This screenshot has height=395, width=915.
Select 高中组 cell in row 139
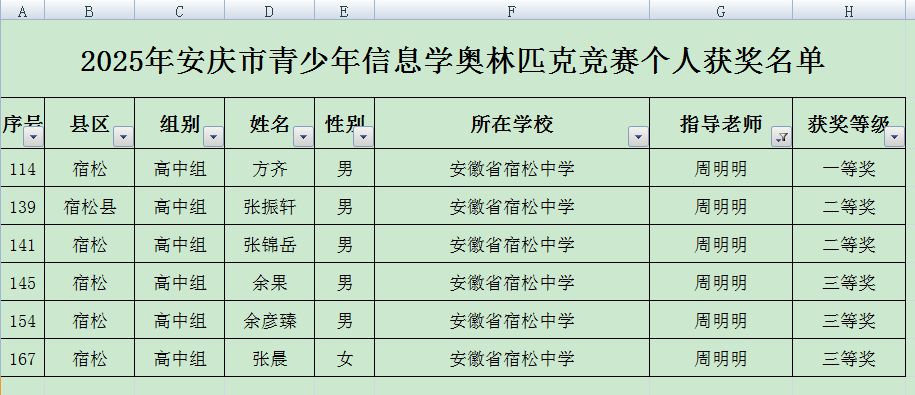[x=179, y=206]
